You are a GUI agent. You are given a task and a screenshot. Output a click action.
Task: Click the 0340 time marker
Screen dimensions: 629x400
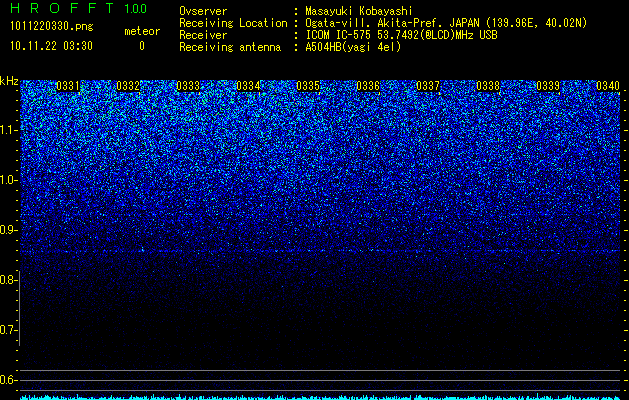[x=608, y=86]
